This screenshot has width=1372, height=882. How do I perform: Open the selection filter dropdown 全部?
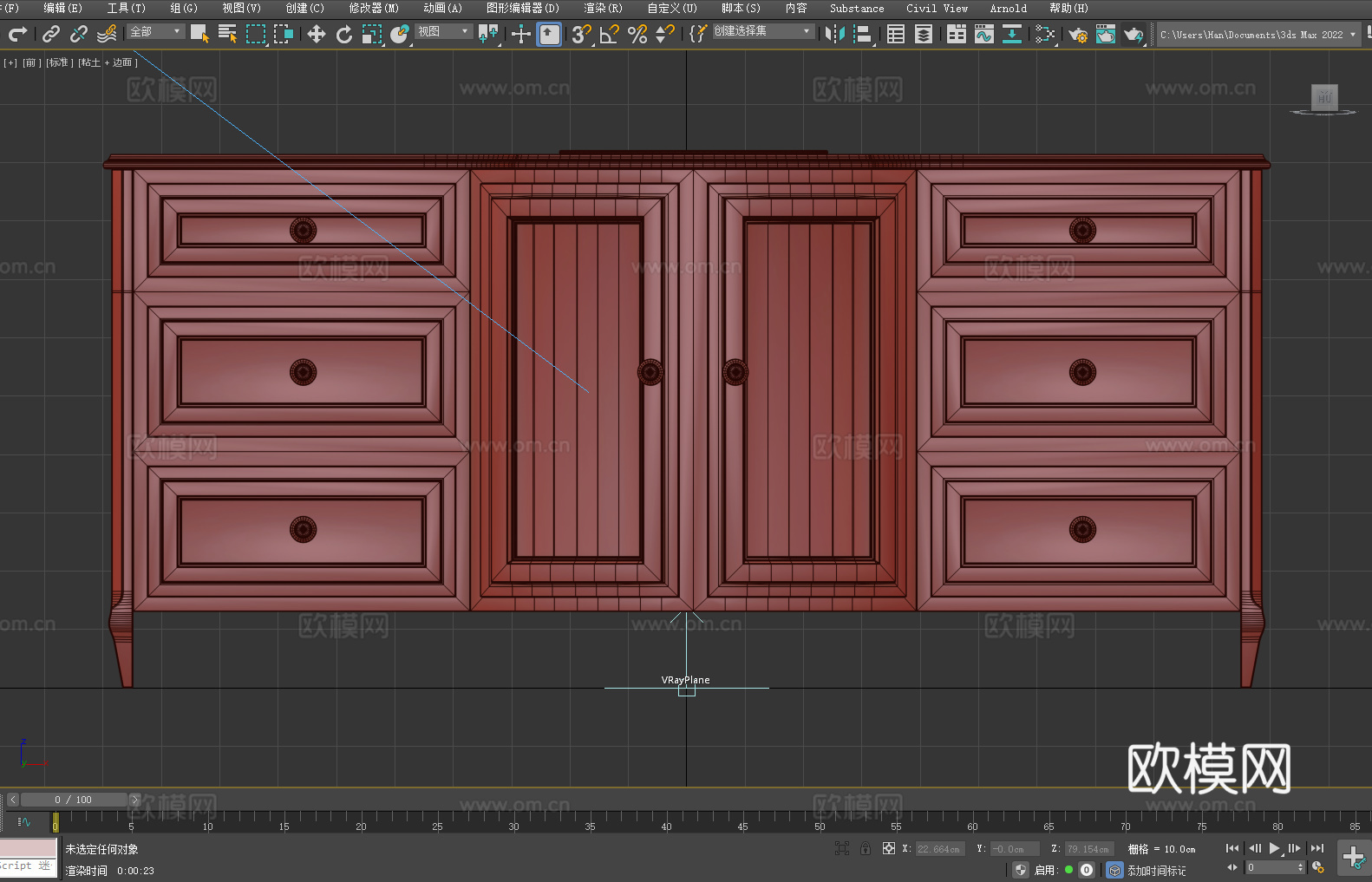click(156, 31)
